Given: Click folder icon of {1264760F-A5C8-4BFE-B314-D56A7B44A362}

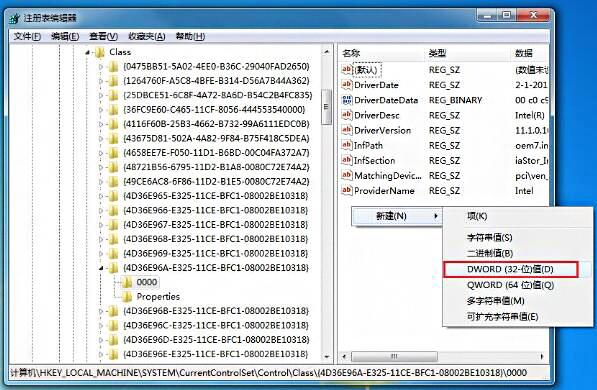Looking at the screenshot, I should coord(113,81).
